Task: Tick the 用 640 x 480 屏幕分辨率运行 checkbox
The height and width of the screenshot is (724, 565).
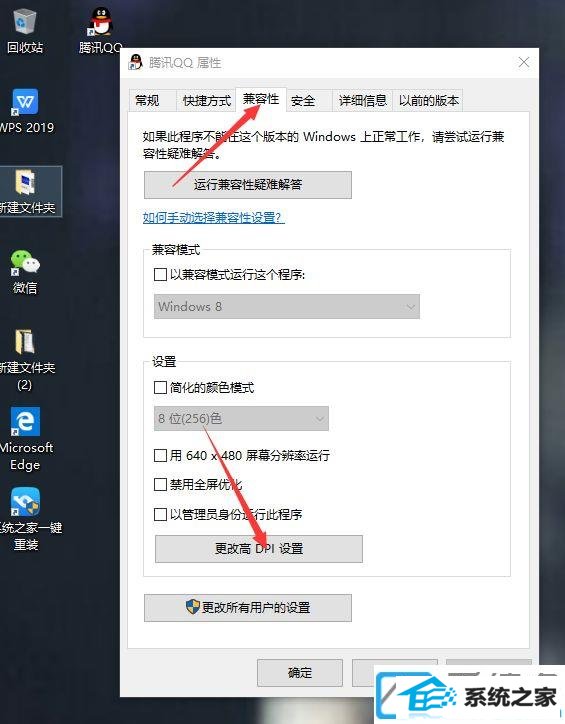Action: coord(160,456)
